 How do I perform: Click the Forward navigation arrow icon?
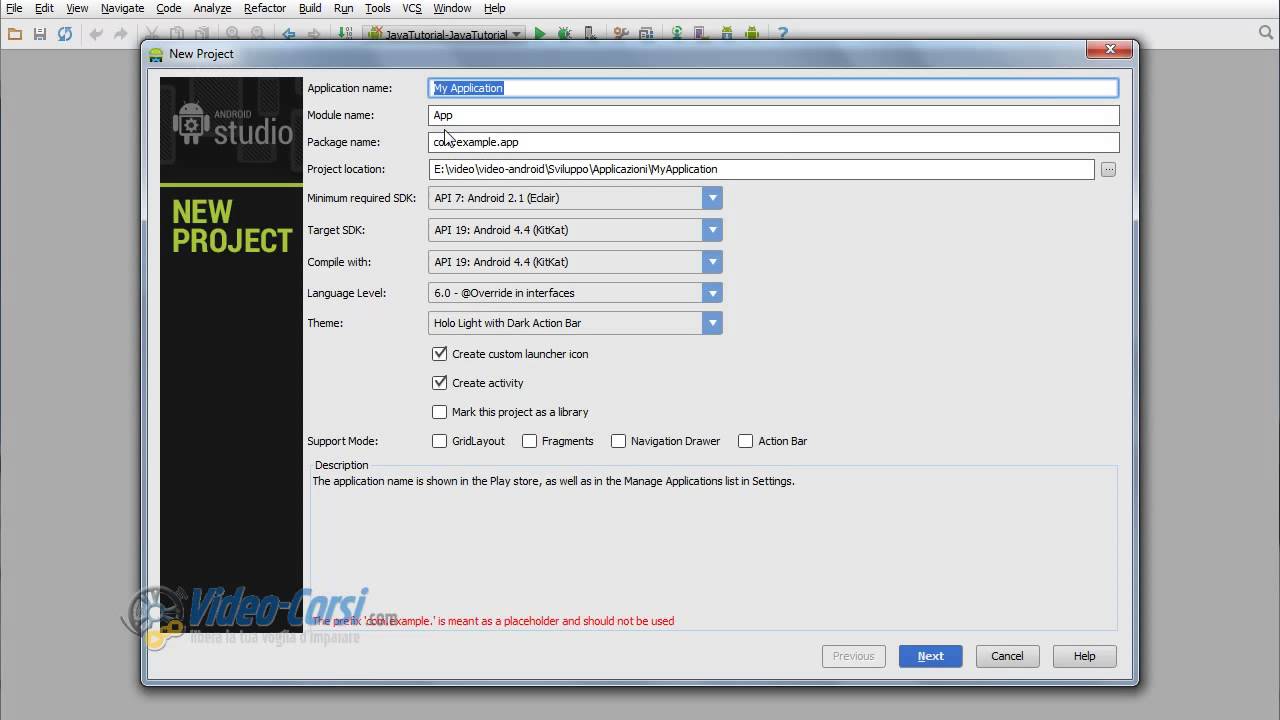(x=314, y=33)
